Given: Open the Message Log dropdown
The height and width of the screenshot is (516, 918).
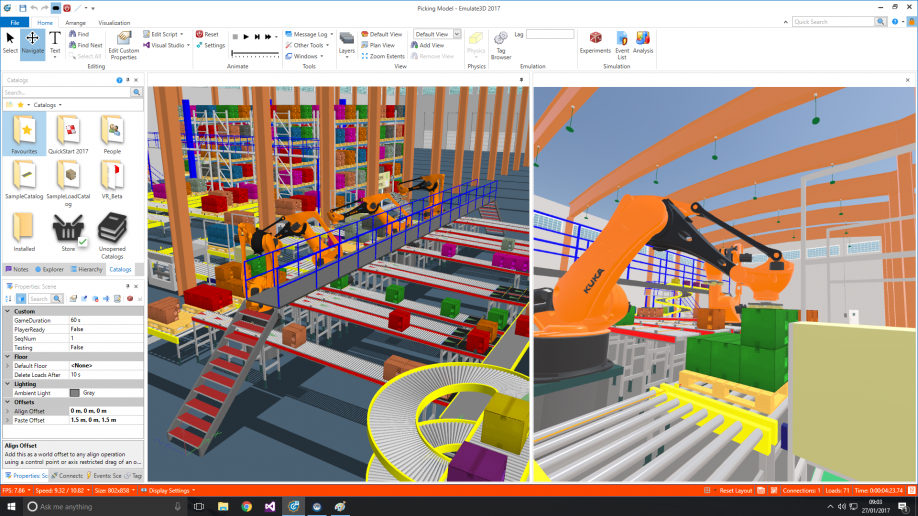Looking at the screenshot, I should (x=309, y=35).
